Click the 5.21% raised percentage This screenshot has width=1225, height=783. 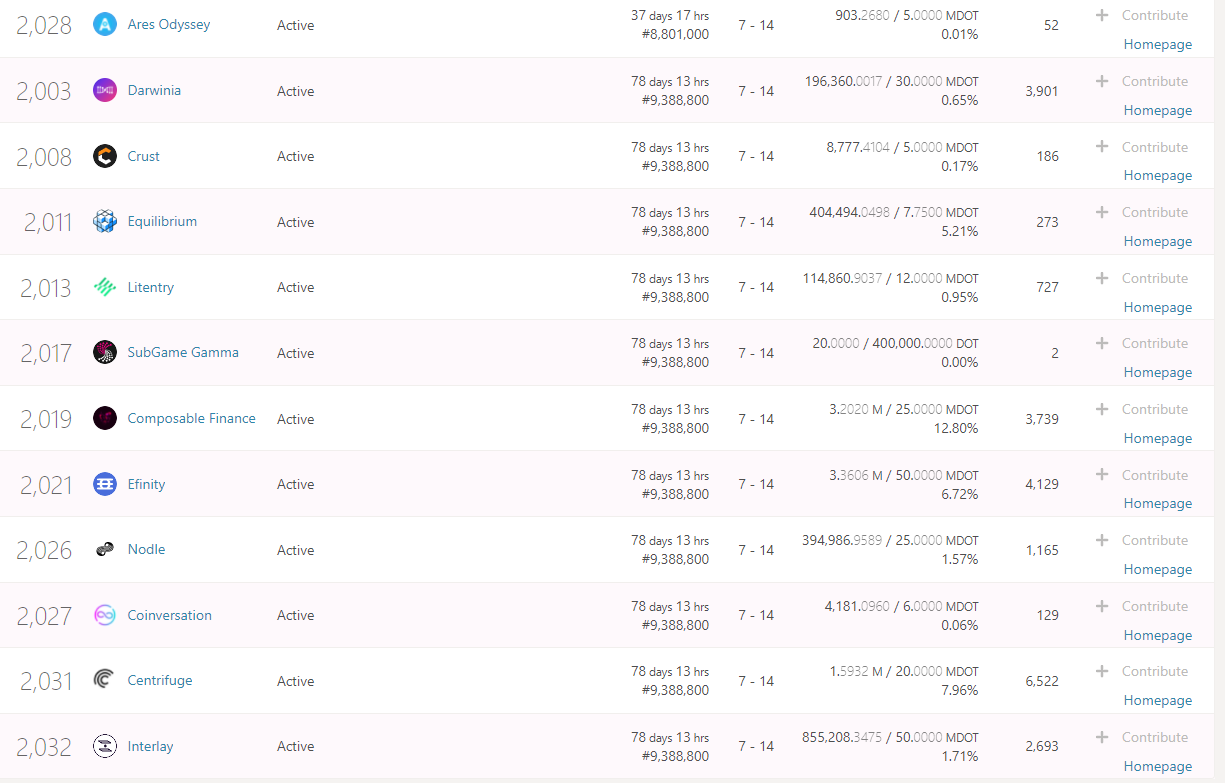(960, 231)
